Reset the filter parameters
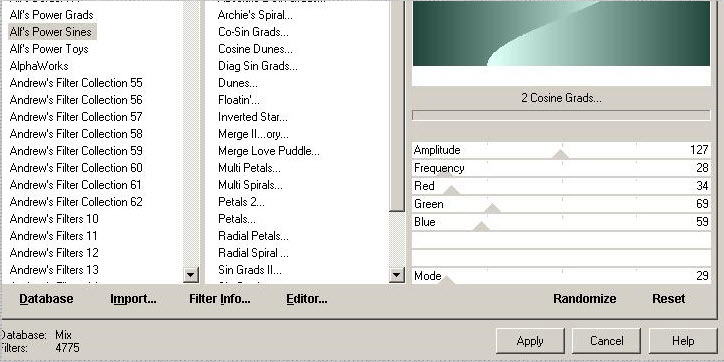 669,299
